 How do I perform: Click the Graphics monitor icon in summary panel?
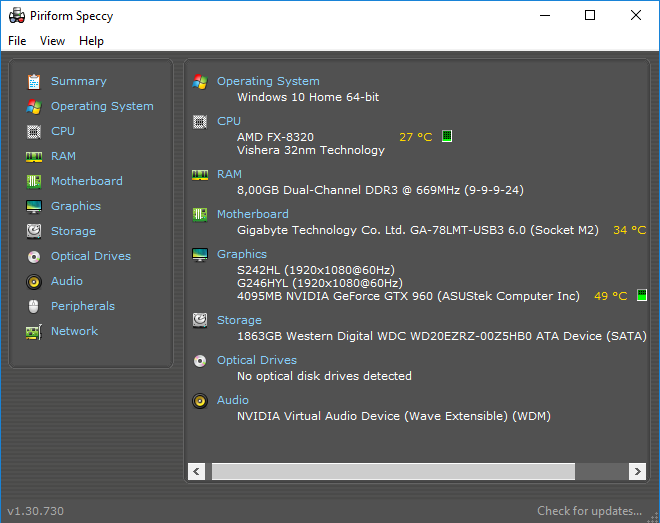click(x=200, y=255)
